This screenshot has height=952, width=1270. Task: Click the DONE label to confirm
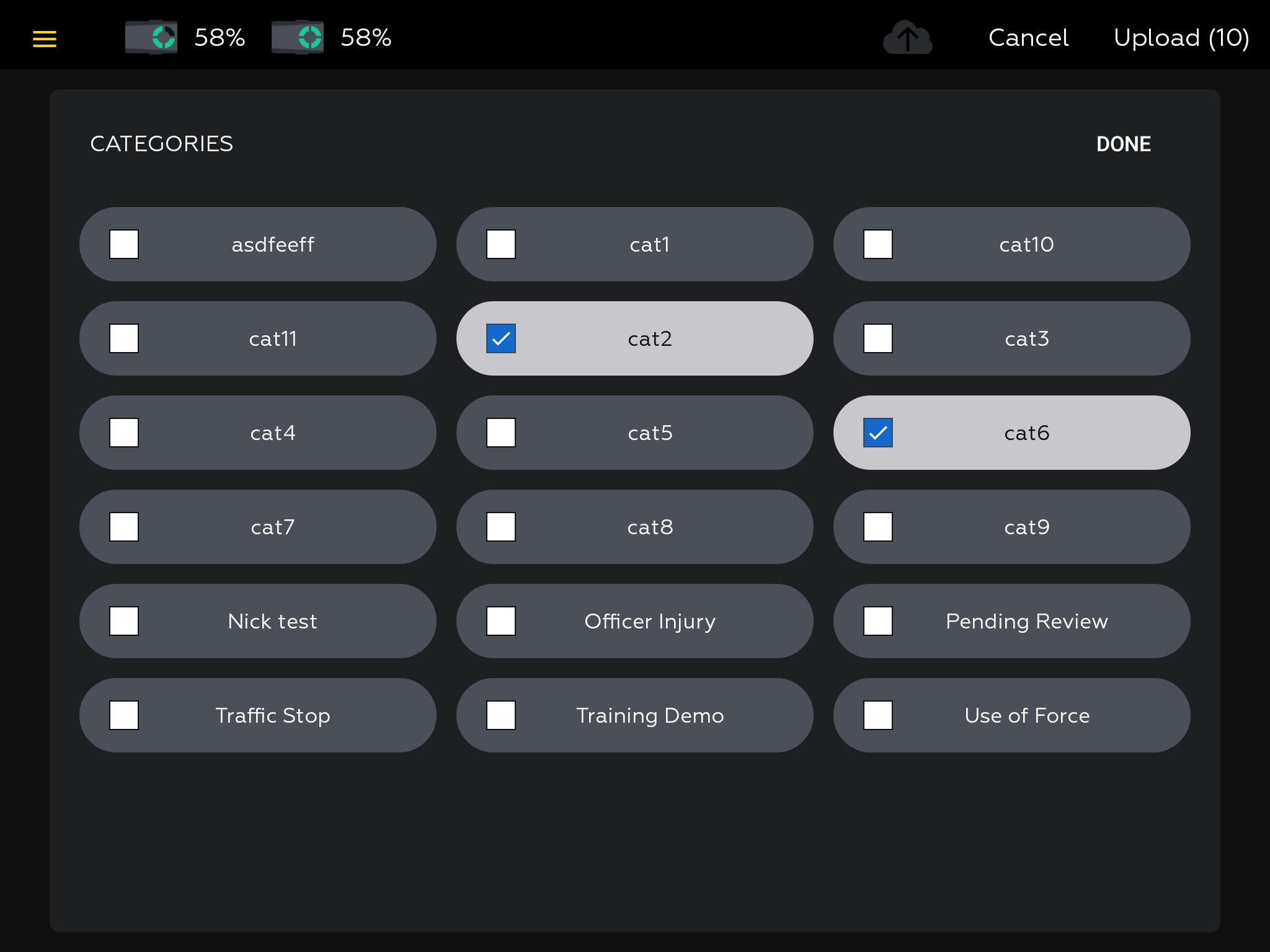point(1124,144)
